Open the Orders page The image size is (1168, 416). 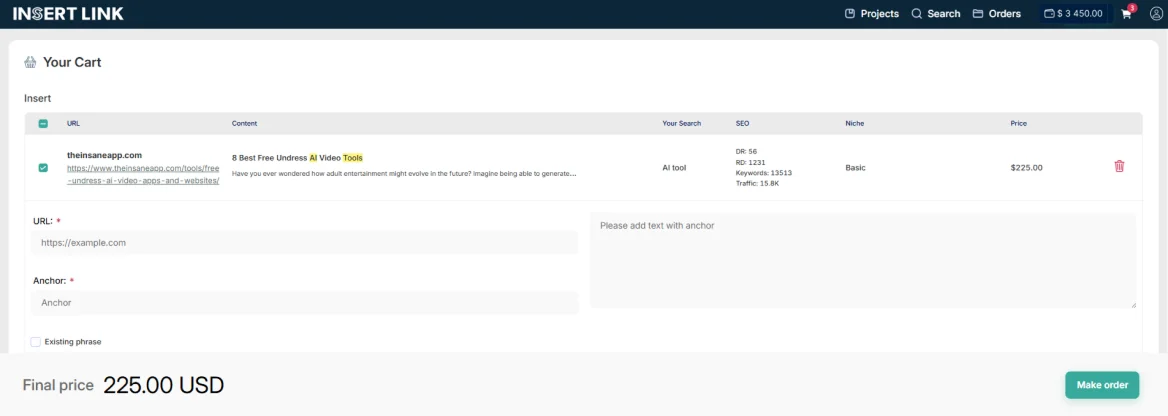[996, 14]
